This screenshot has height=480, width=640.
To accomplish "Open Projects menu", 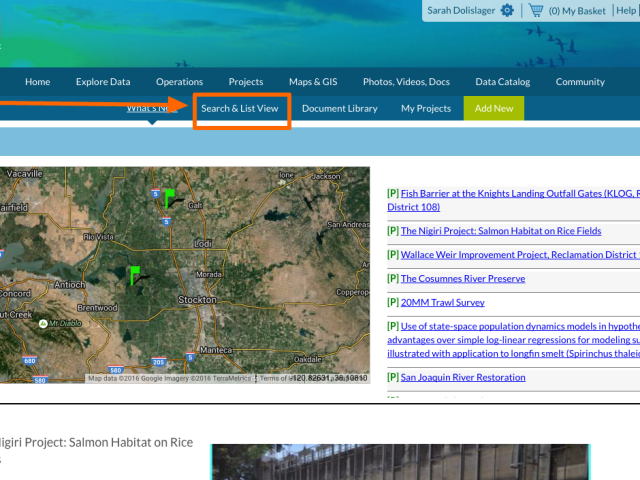I will (246, 82).
